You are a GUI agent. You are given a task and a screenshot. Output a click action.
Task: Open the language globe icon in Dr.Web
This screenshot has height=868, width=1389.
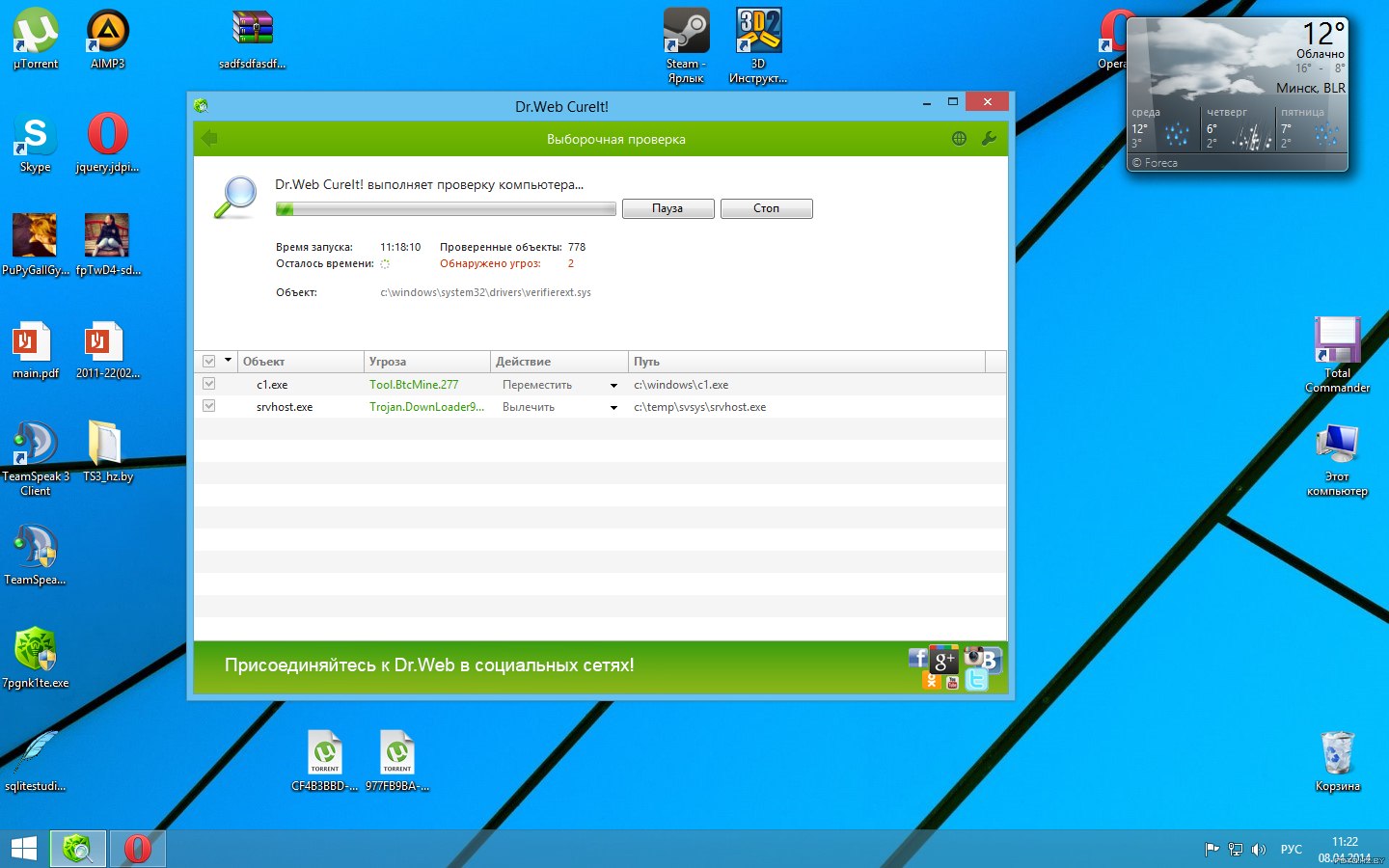click(959, 139)
